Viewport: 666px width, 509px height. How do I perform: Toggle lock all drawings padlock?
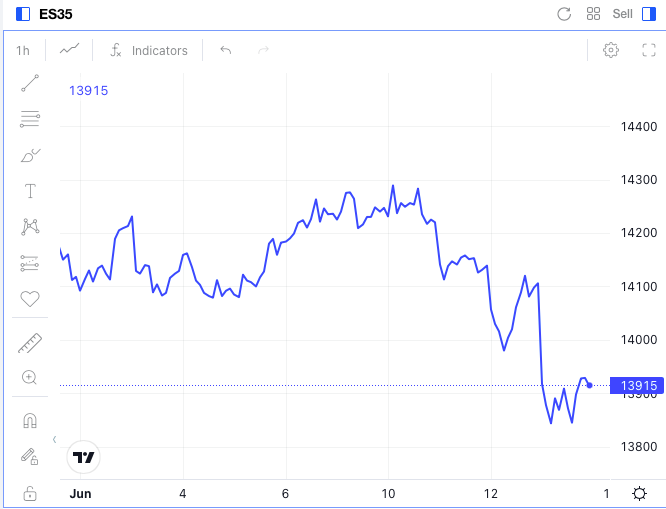[x=30, y=494]
